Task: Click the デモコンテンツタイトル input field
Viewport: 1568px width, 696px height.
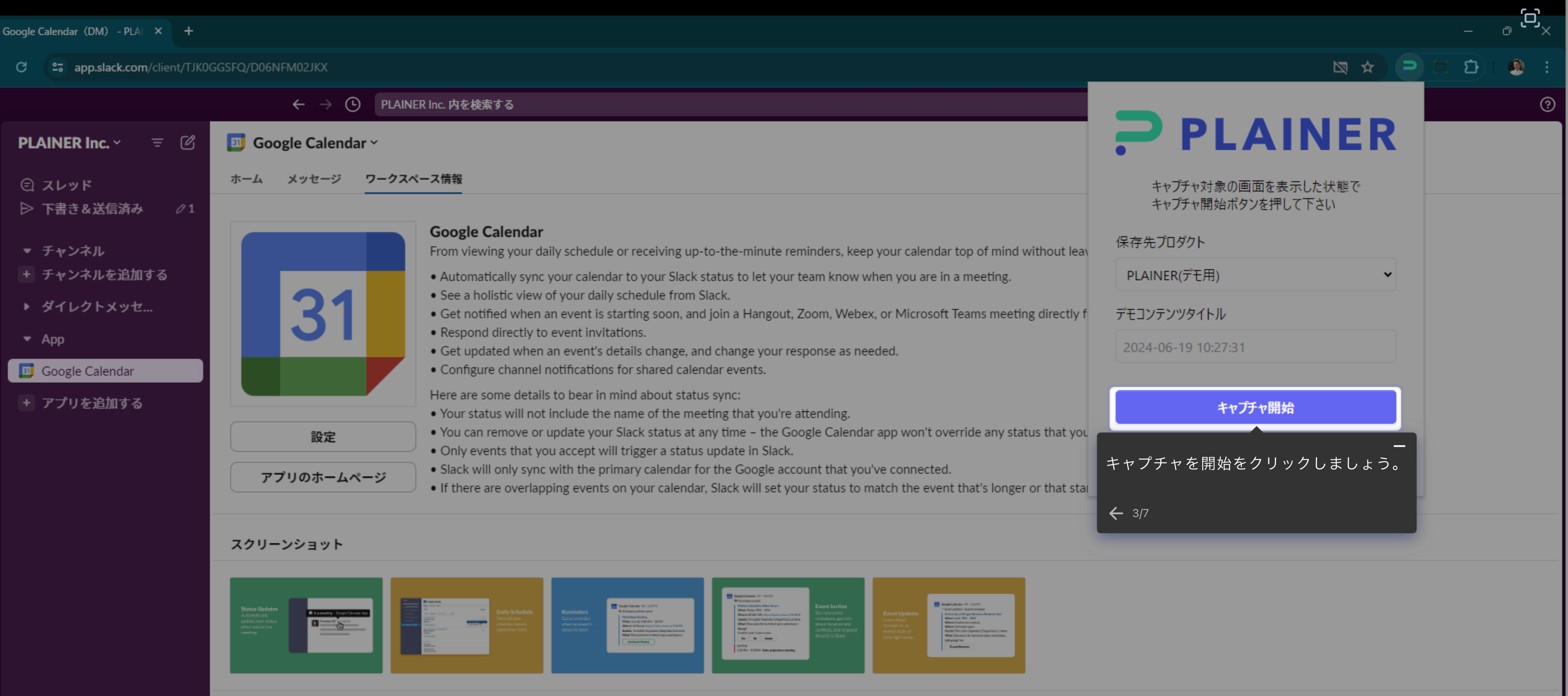Action: click(1255, 347)
